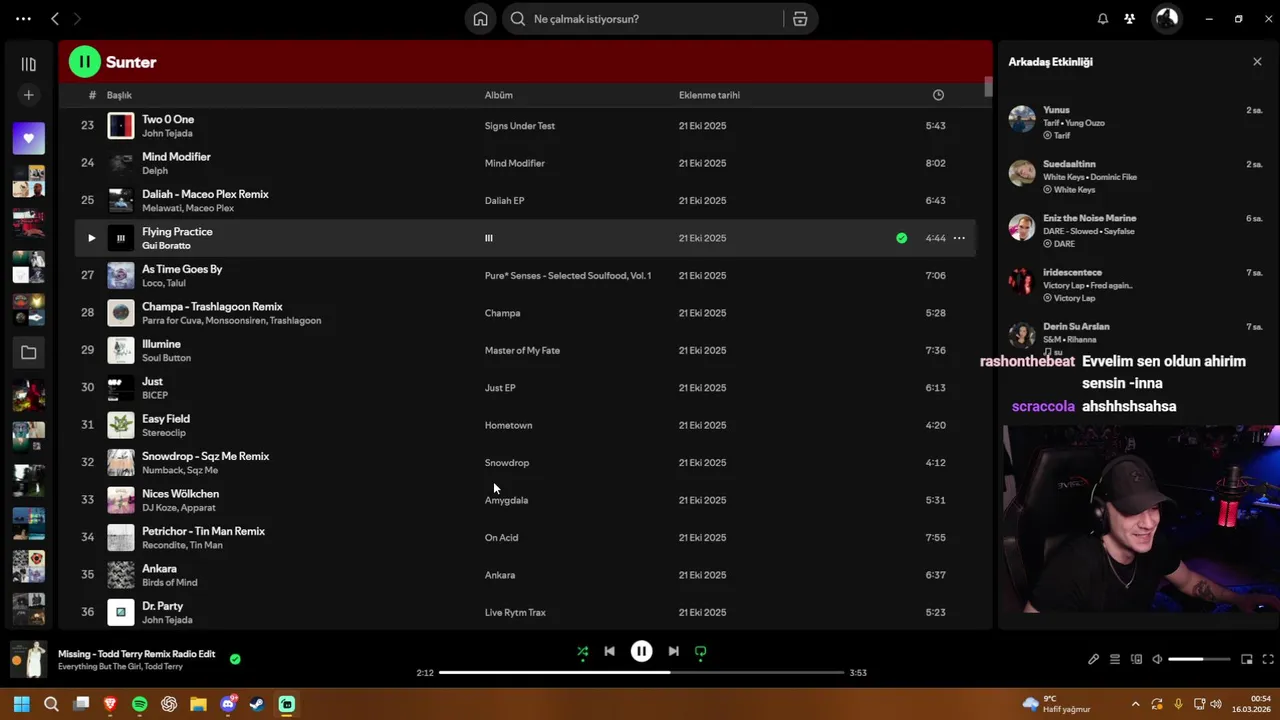Open friend Suedaaltinn in activity panel

[x=1069, y=164]
